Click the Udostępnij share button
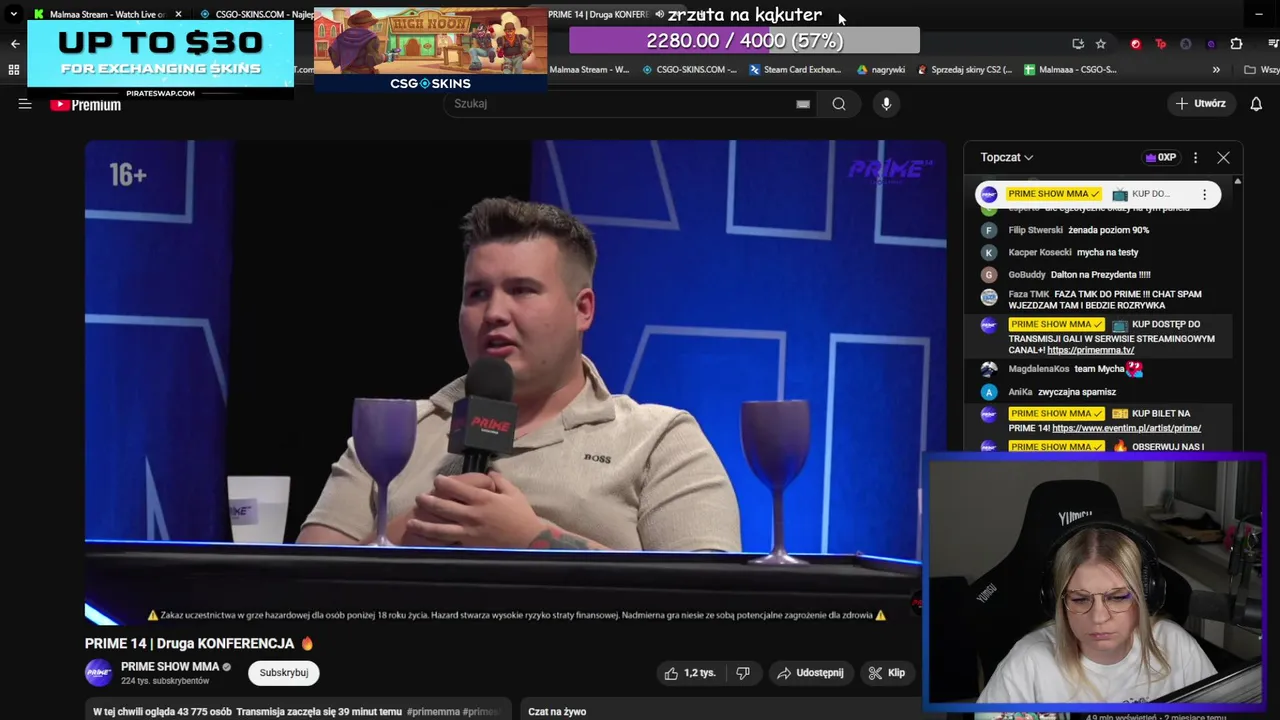The image size is (1280, 720). [810, 673]
